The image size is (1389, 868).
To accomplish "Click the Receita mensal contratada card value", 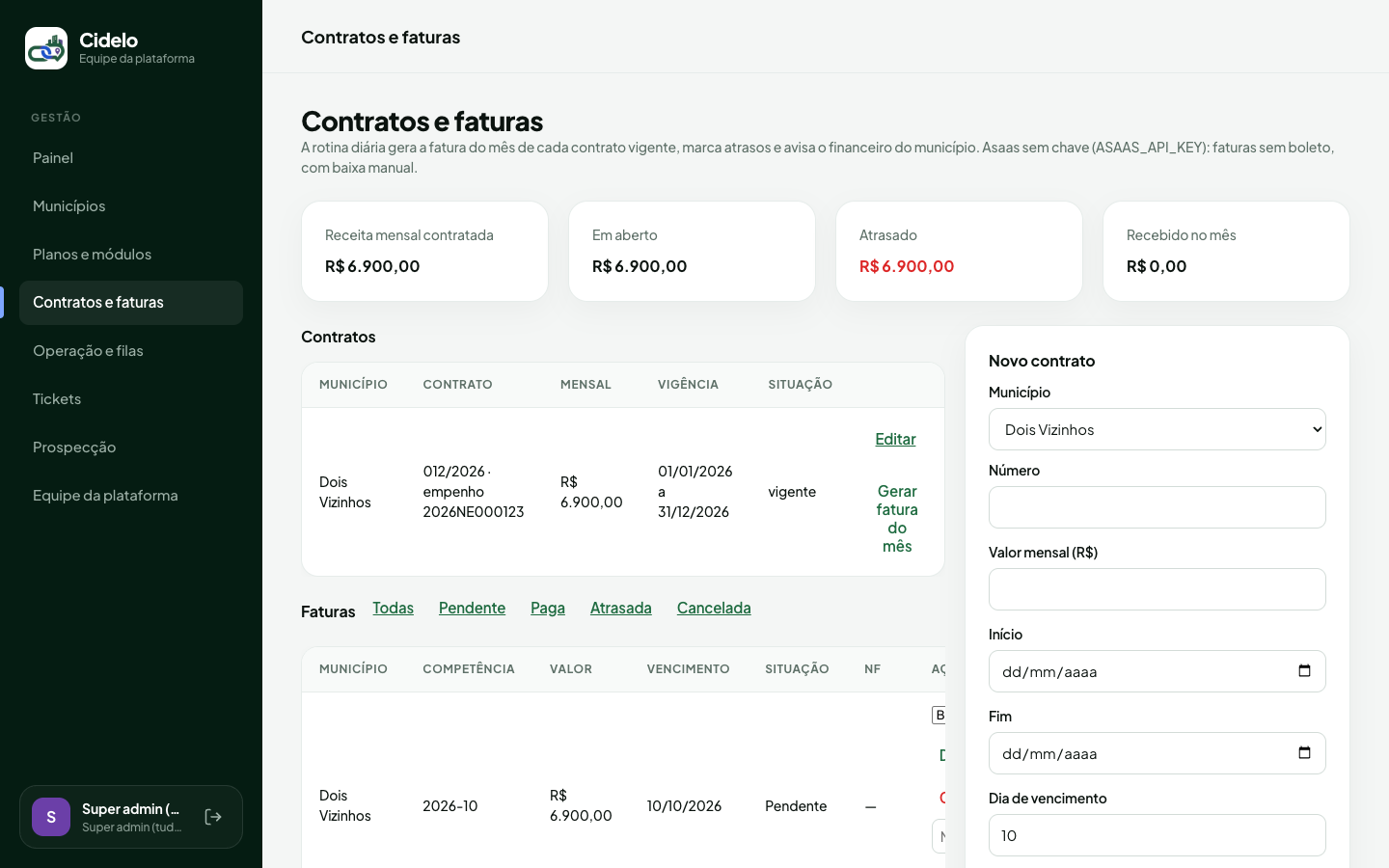I will click(x=372, y=266).
